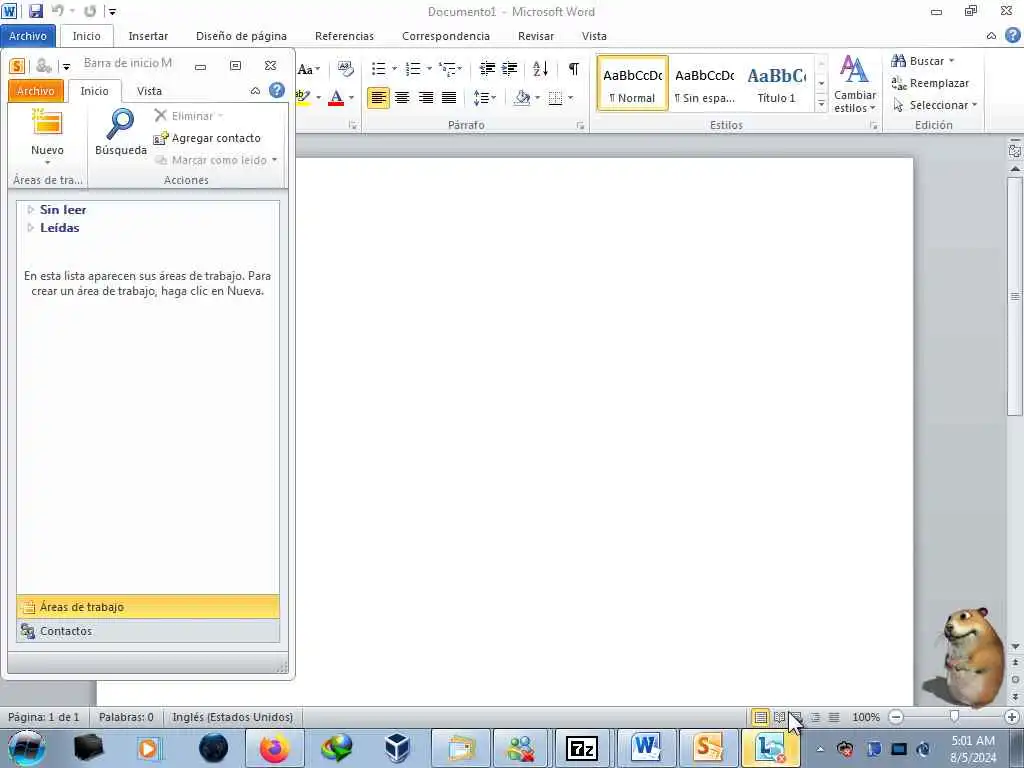The width and height of the screenshot is (1024, 768).
Task: Click the zoom in plus button
Action: pyautogui.click(x=1012, y=717)
